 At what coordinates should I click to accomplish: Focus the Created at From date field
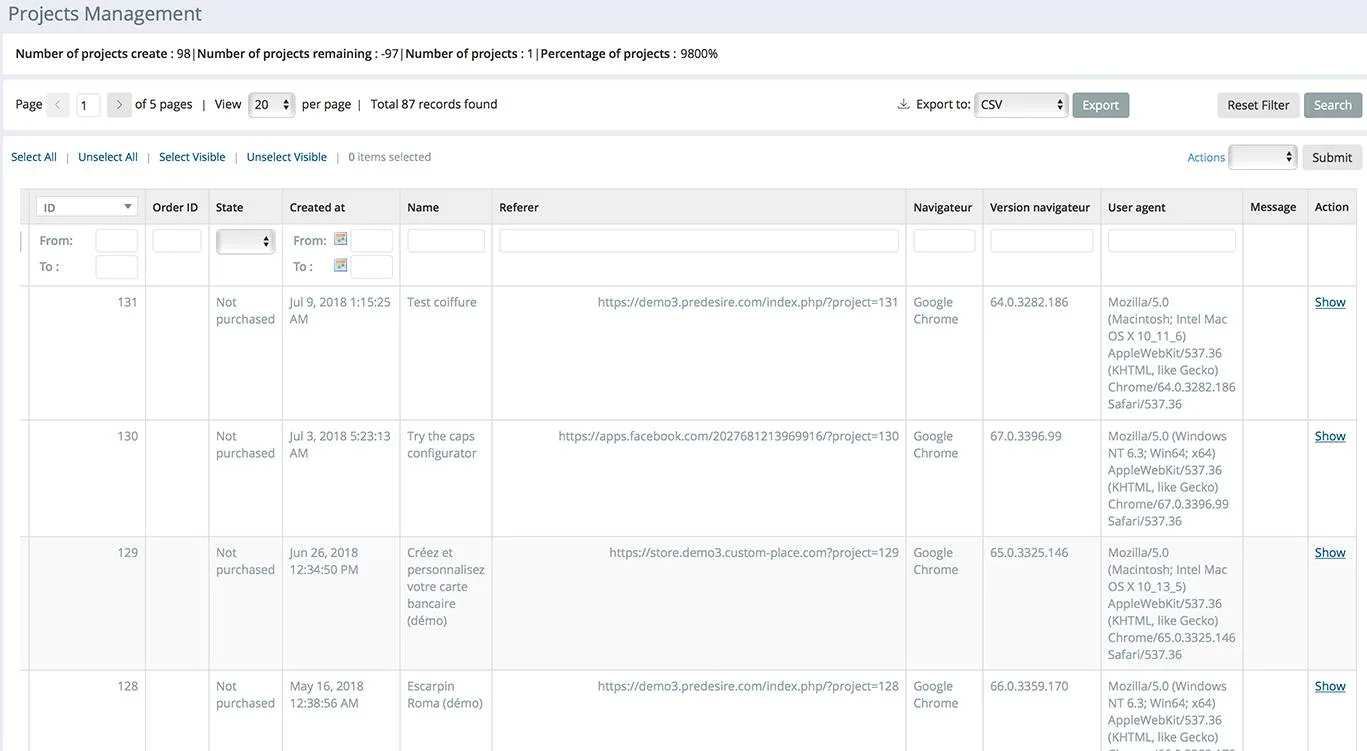[x=371, y=240]
